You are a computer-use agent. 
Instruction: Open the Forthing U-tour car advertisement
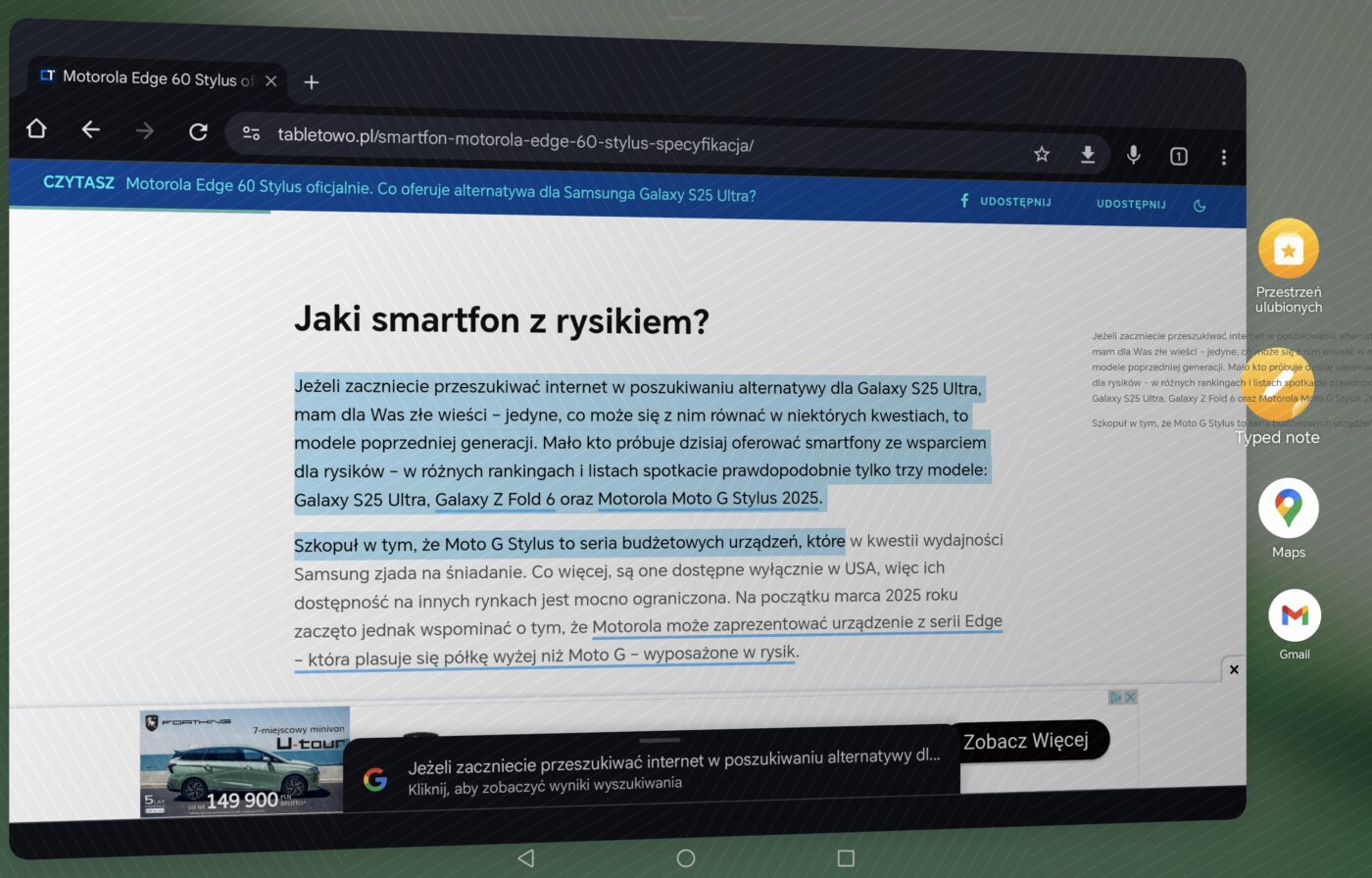[244, 761]
